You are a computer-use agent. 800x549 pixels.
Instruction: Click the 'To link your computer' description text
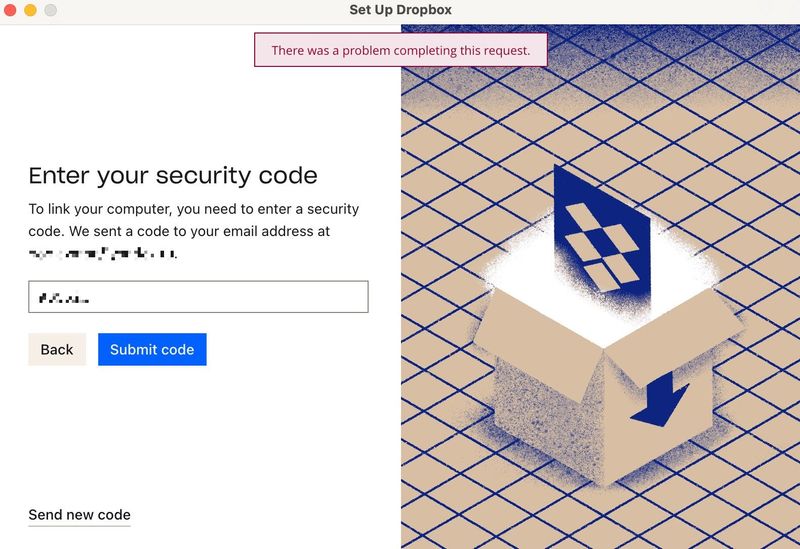pyautogui.click(x=193, y=220)
